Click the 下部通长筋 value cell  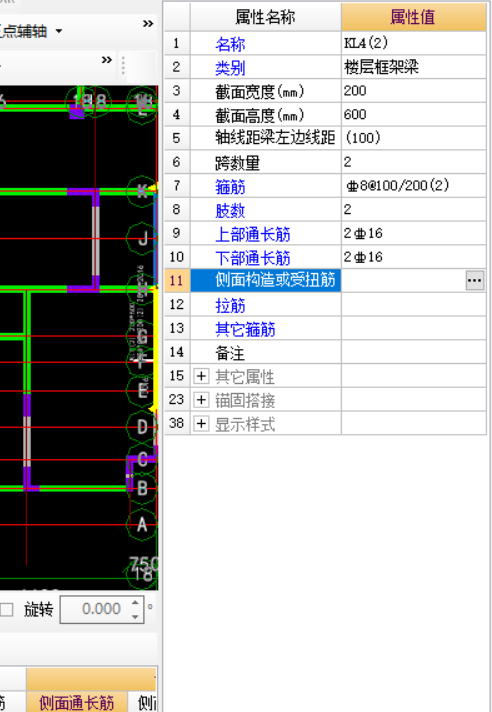coord(413,257)
